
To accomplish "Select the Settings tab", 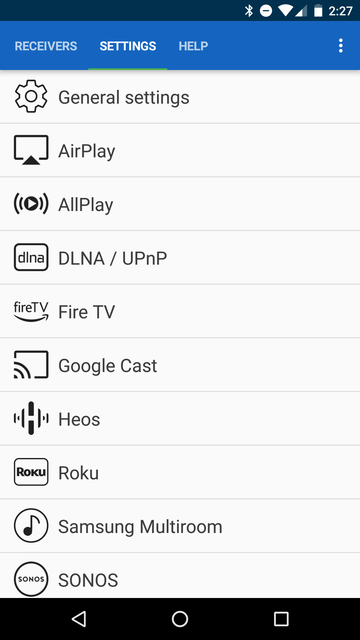I will (x=128, y=46).
